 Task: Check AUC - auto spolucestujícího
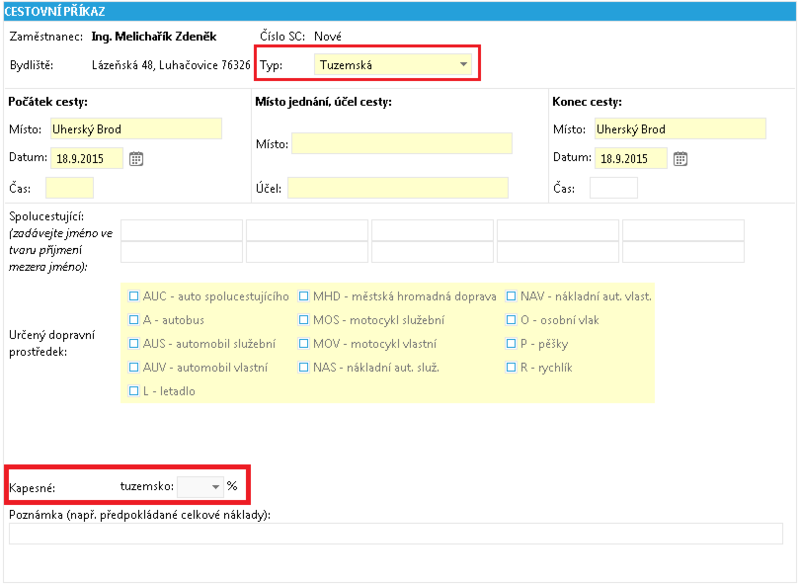[134, 296]
